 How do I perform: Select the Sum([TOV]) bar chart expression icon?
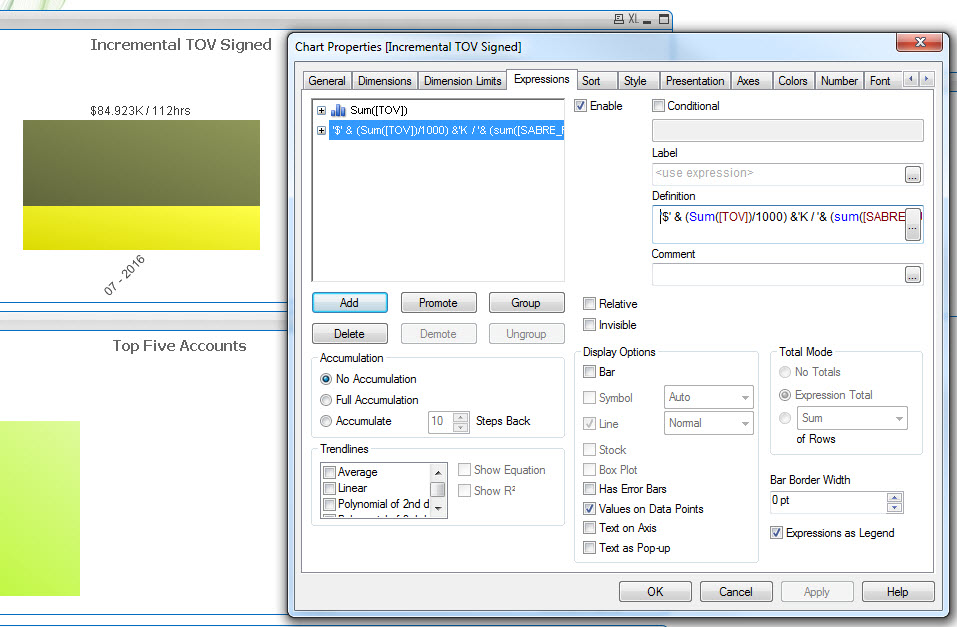click(338, 110)
